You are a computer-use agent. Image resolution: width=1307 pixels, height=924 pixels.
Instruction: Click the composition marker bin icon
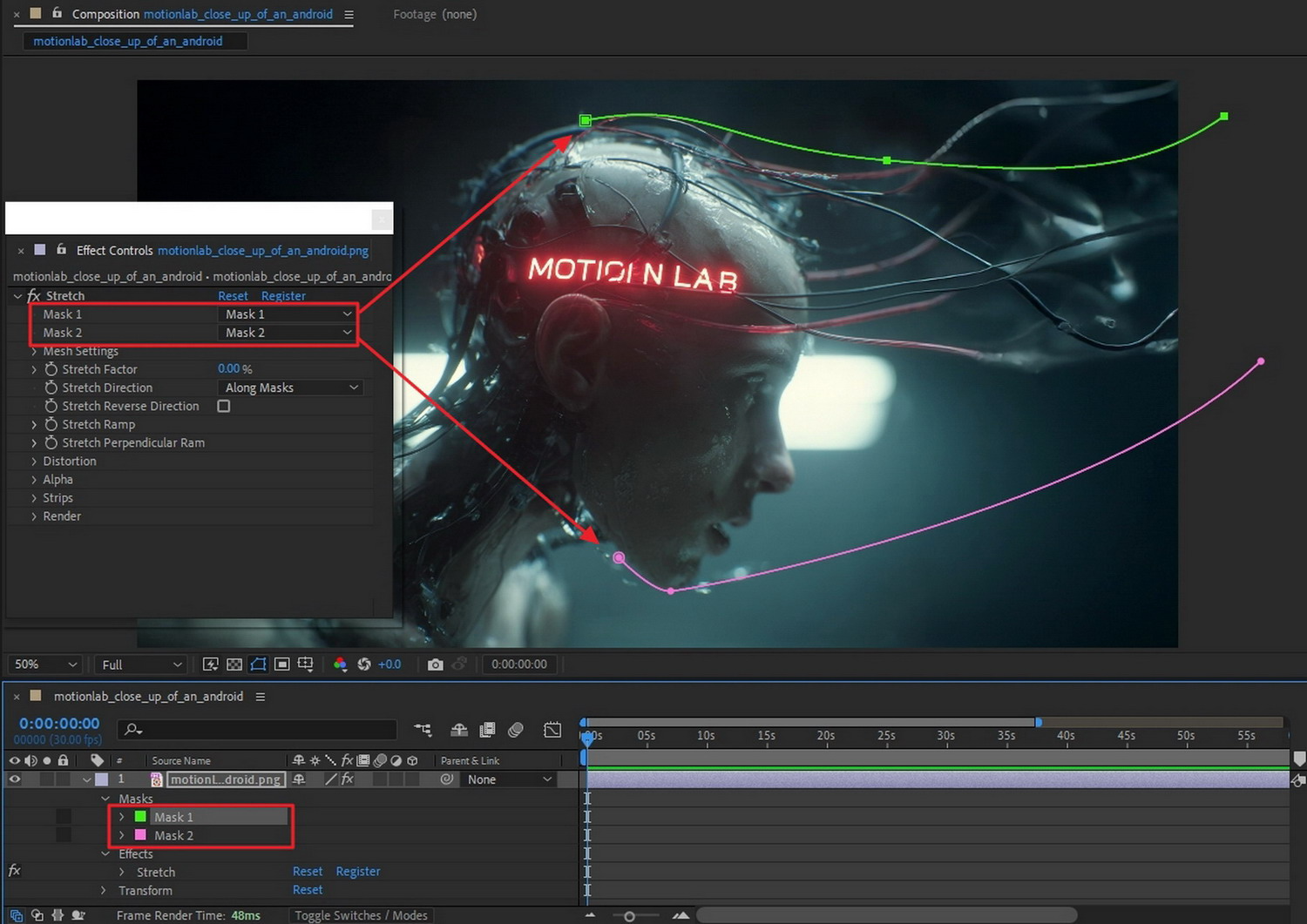coord(1299,759)
